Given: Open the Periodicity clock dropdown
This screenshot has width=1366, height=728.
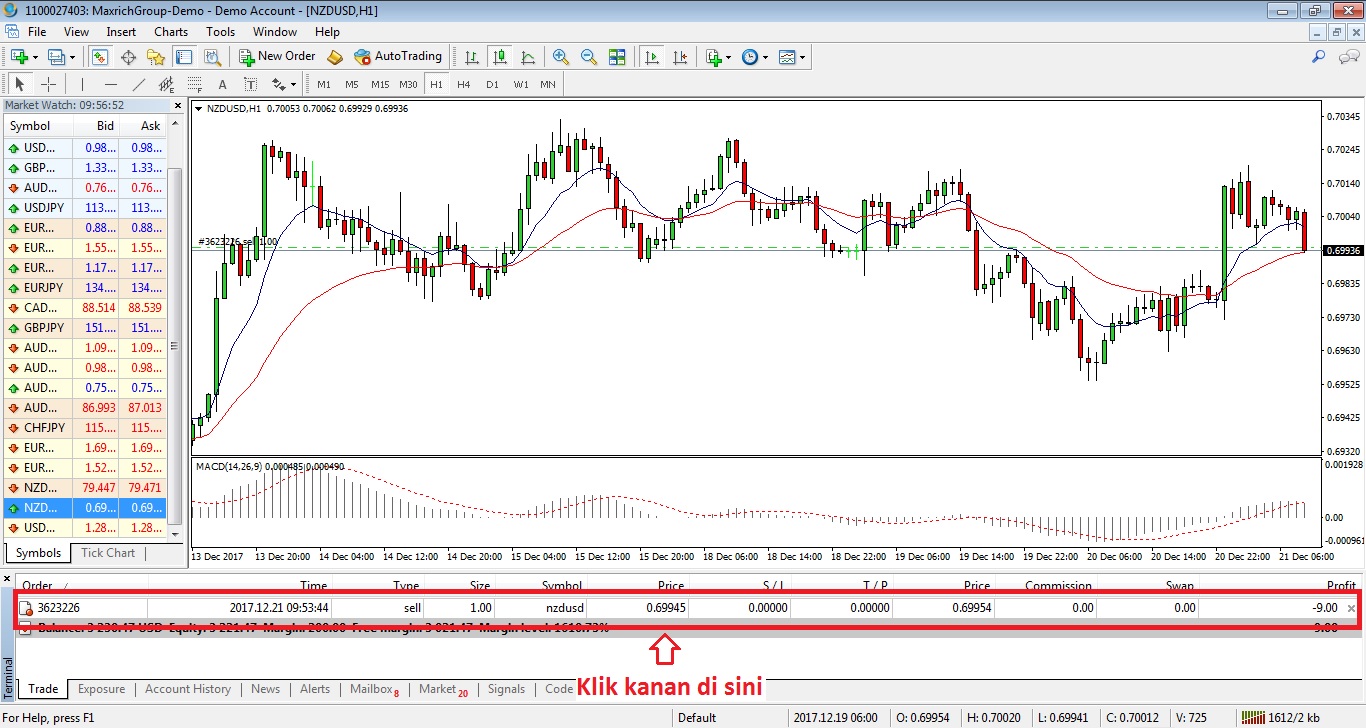Looking at the screenshot, I should (x=755, y=57).
